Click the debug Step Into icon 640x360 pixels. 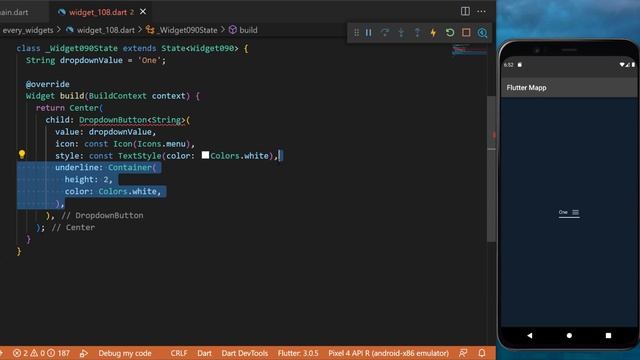click(401, 33)
